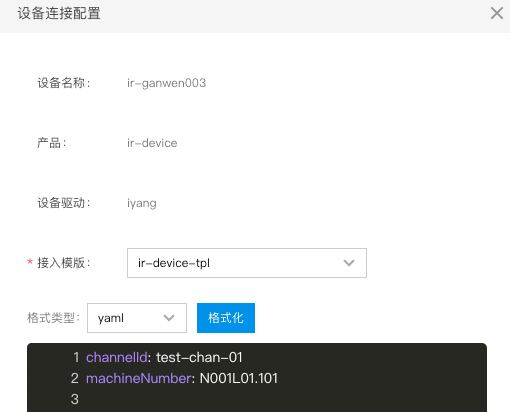Open the 格式类型 yaml selector
The height and width of the screenshot is (412, 510).
[137, 318]
